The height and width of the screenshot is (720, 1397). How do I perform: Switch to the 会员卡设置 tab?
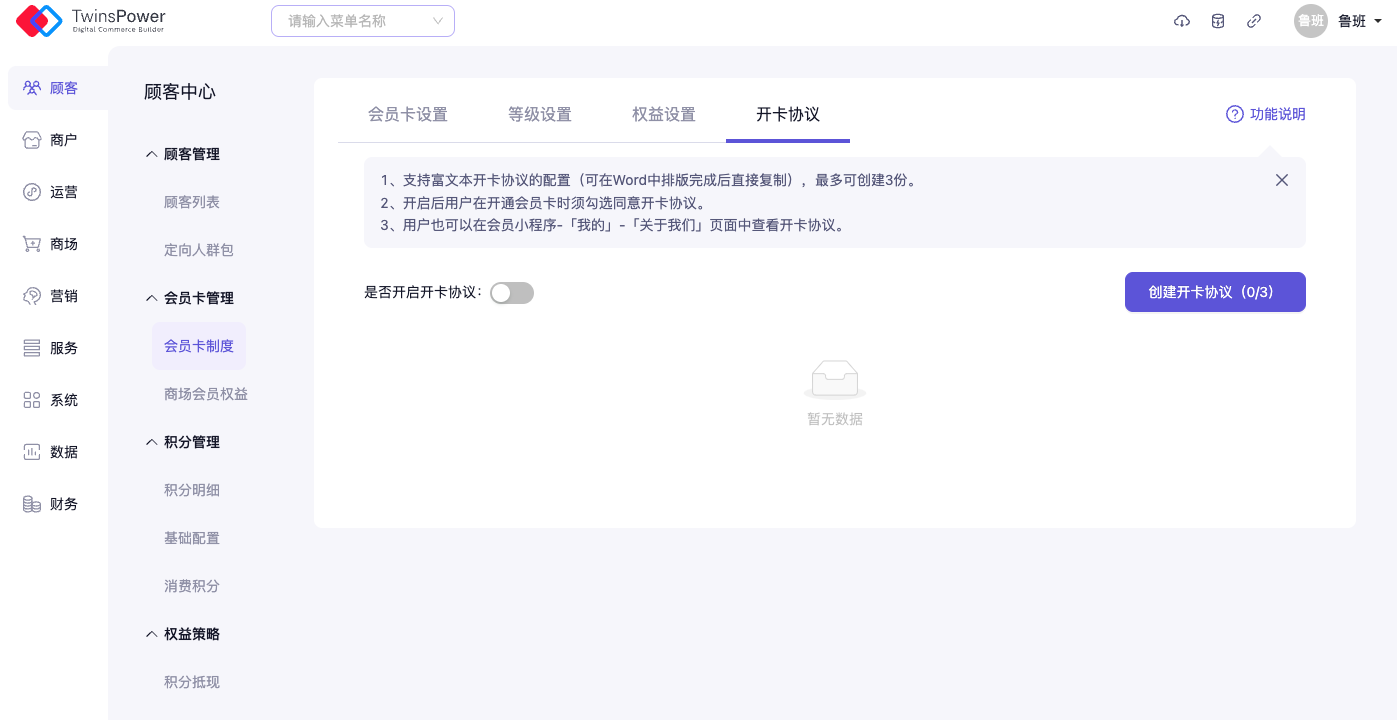coord(407,114)
